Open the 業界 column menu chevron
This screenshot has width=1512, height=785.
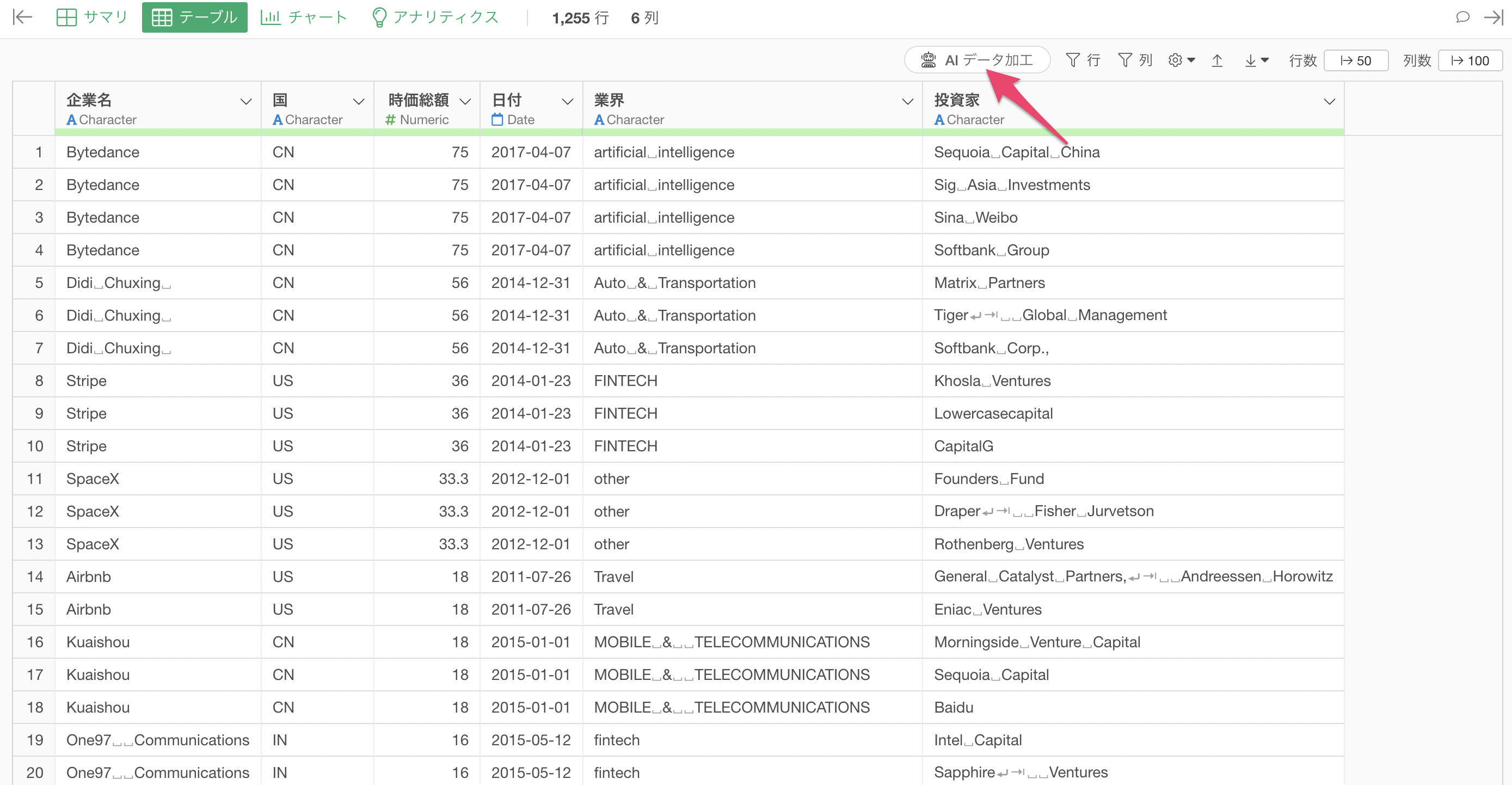click(x=907, y=102)
